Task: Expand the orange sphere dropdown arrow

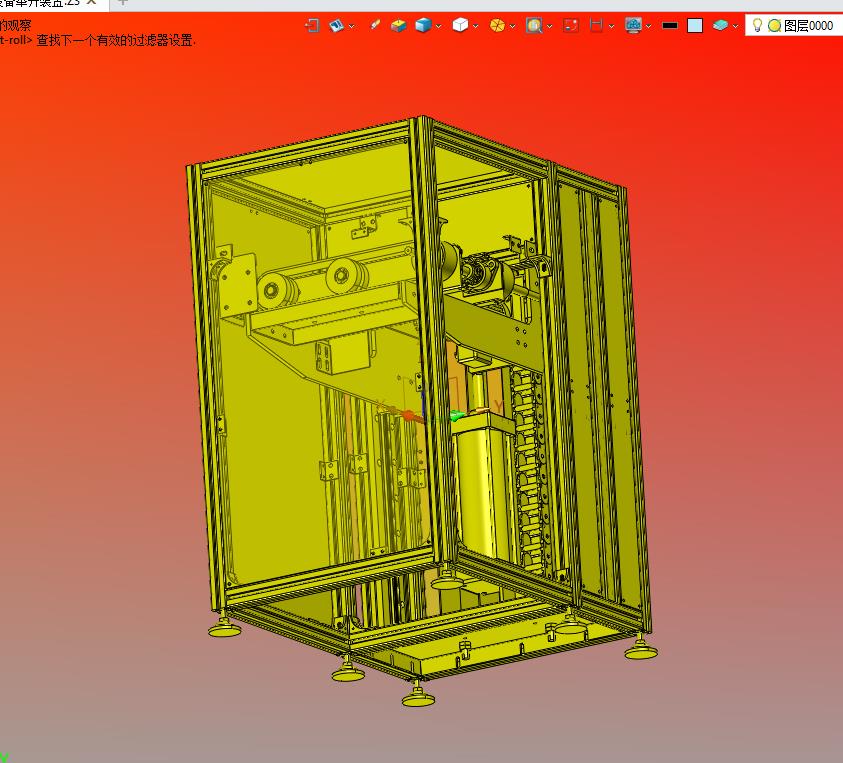Action: tap(513, 26)
